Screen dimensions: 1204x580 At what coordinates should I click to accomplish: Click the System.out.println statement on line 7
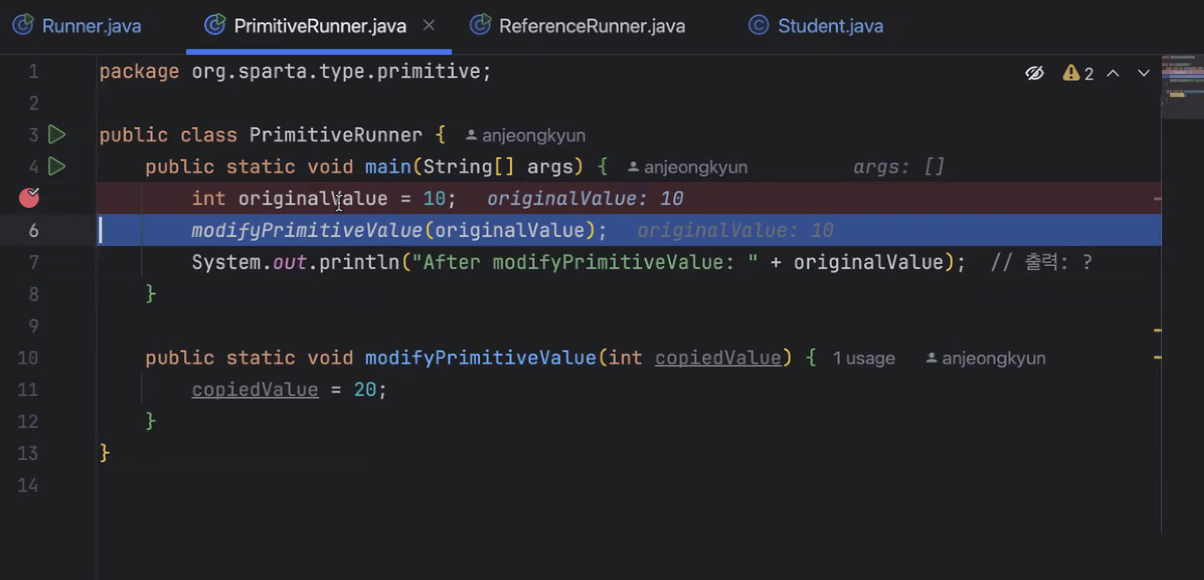point(579,263)
